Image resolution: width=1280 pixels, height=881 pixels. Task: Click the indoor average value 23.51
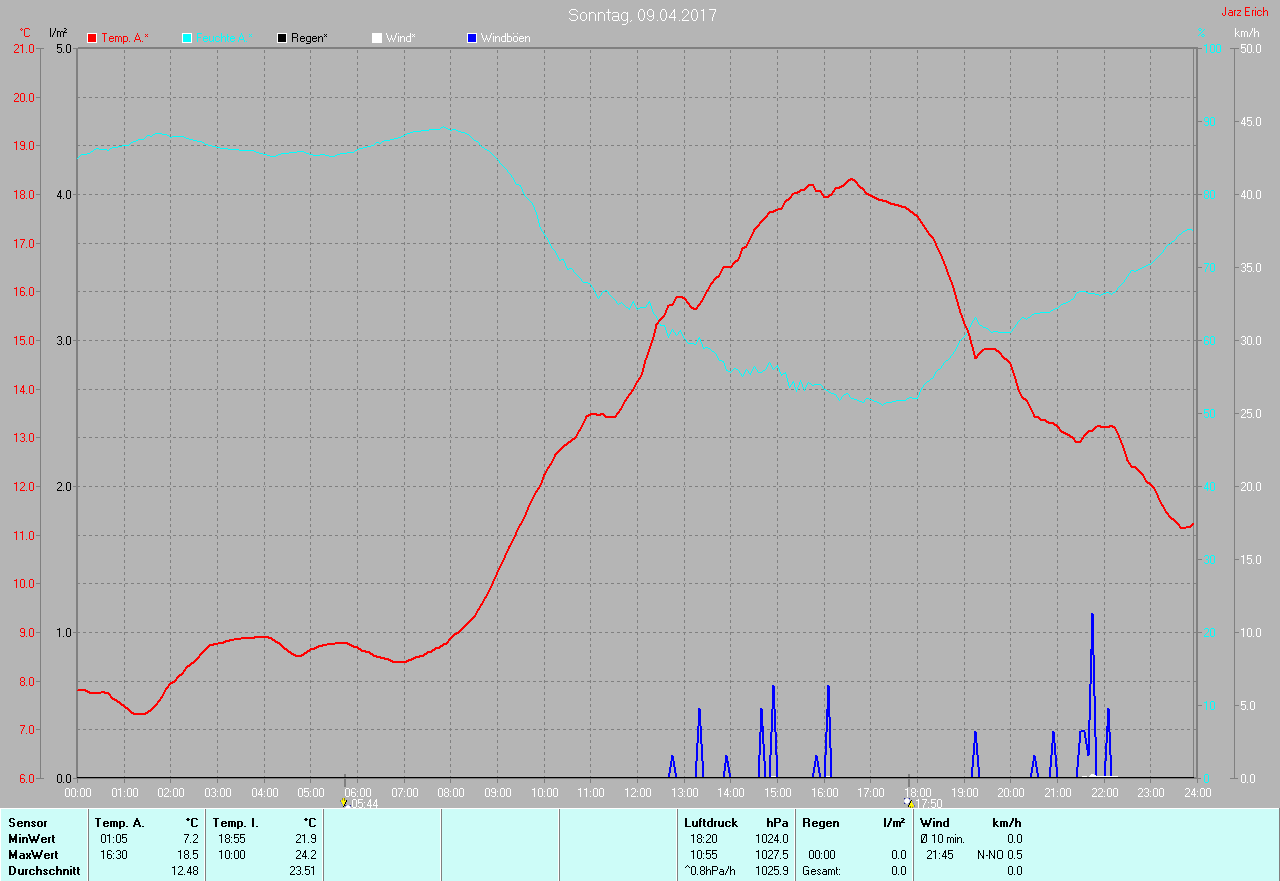303,871
